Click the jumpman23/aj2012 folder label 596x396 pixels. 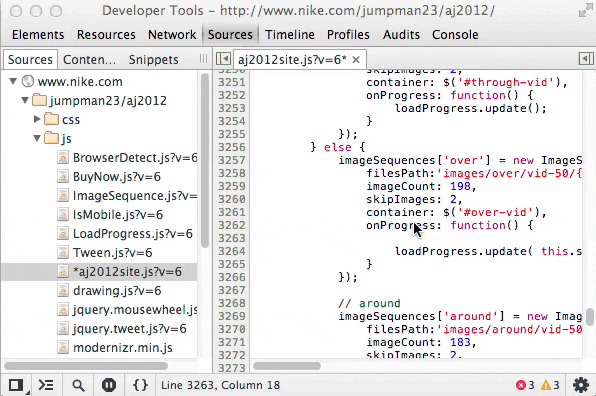[x=108, y=100]
